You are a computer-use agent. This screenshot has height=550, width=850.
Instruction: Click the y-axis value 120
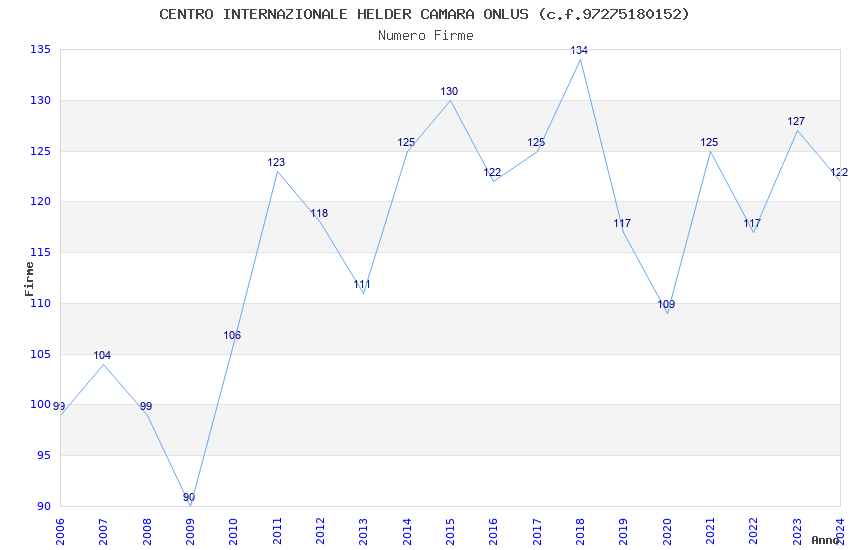point(41,201)
